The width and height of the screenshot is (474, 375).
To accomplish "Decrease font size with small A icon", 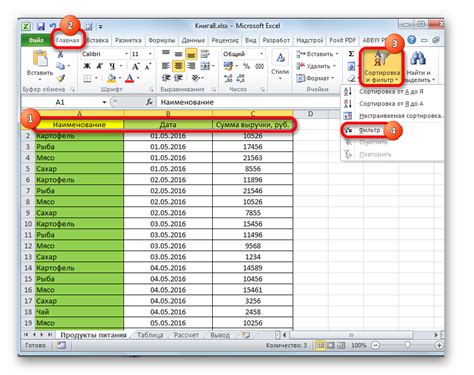I will click(148, 66).
